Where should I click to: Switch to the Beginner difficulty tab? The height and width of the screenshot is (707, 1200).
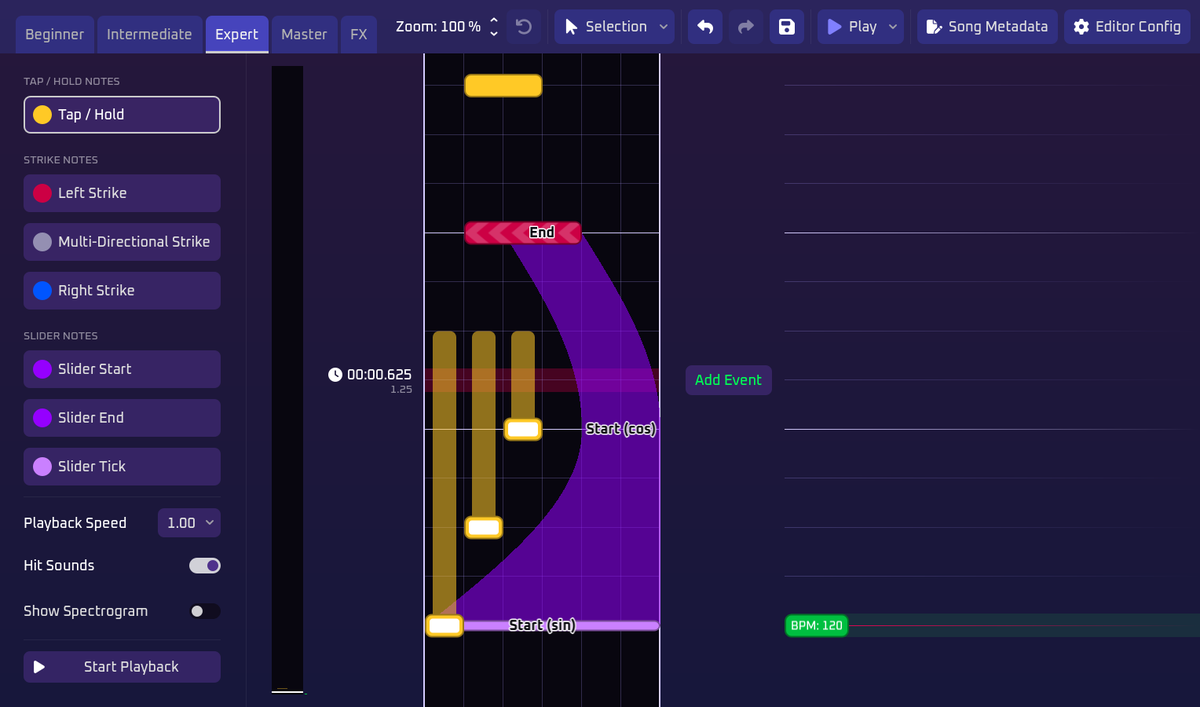click(55, 34)
